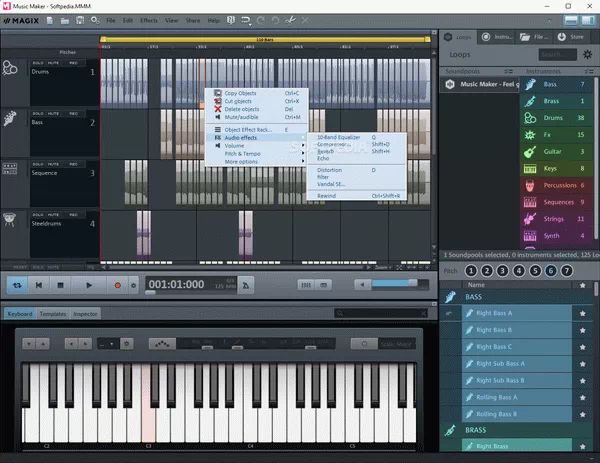
Task: Select the Fx instrument category
Action: (556, 135)
